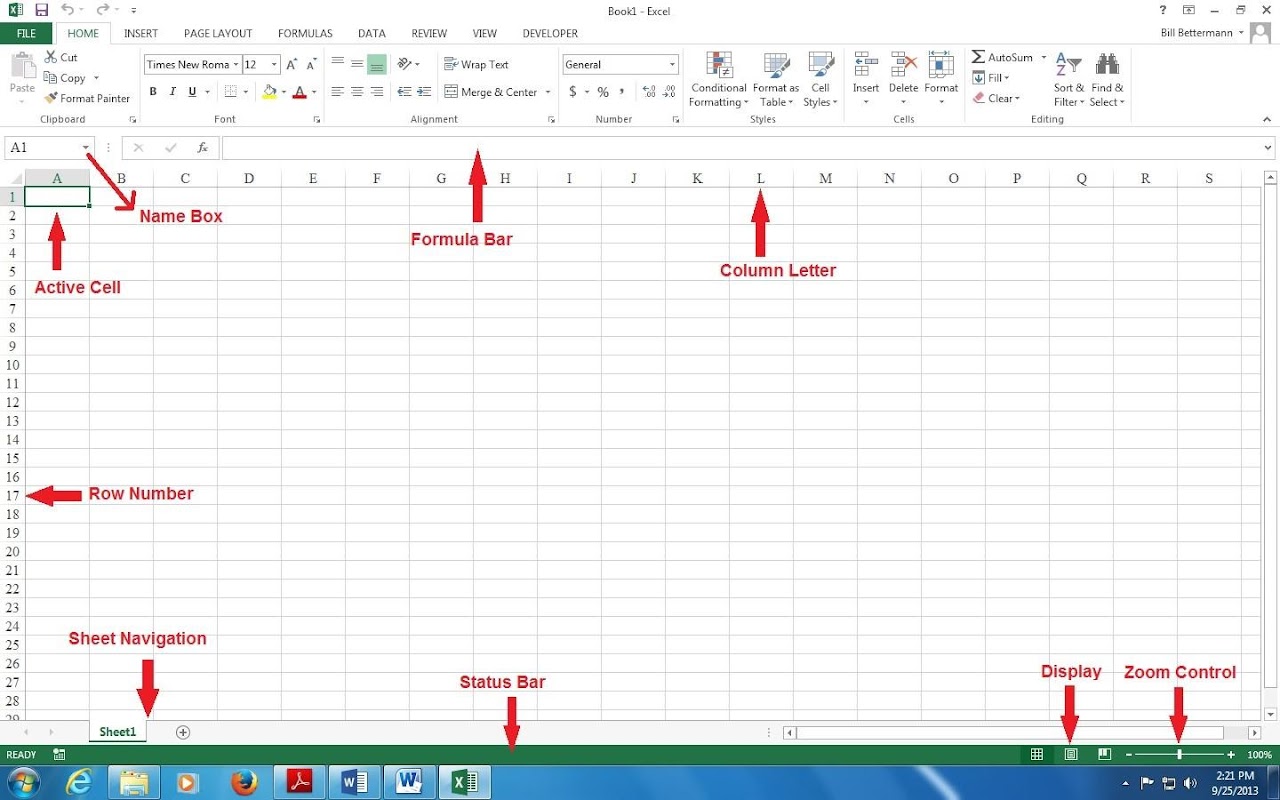The height and width of the screenshot is (800, 1280).
Task: Decrease decimal places
Action: coord(669,92)
